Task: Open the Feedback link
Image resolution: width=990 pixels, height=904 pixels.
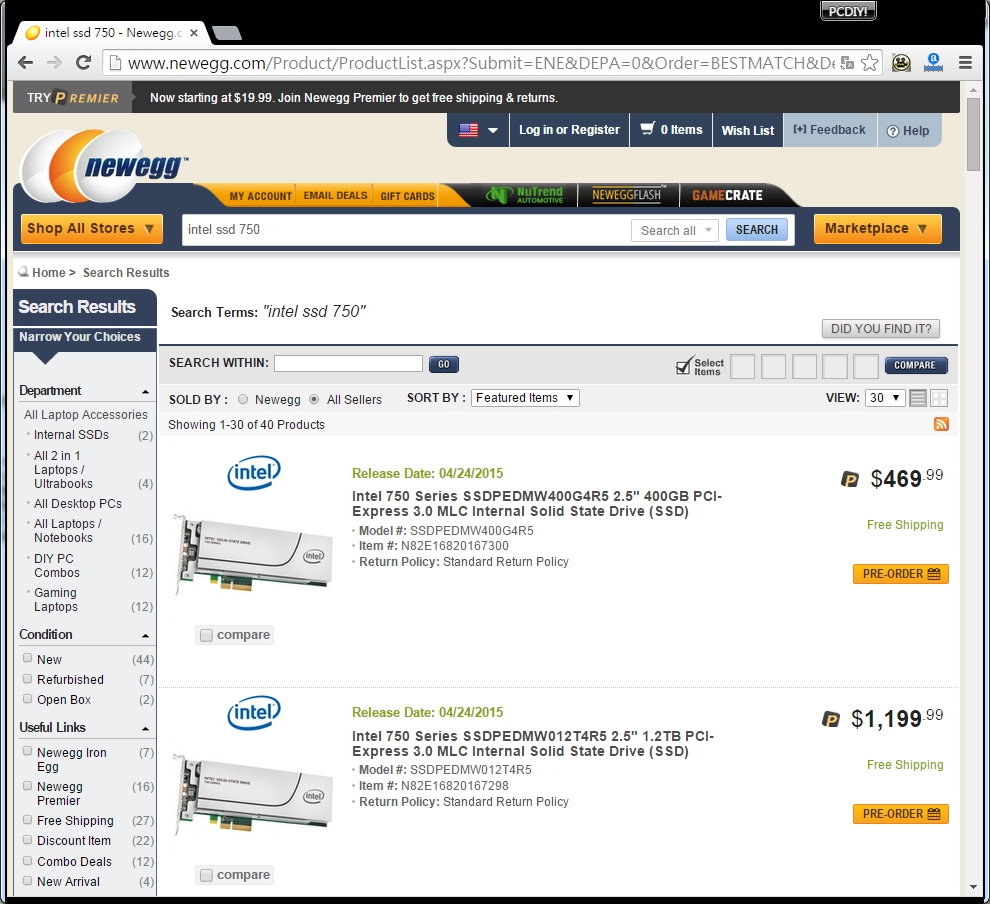Action: (x=830, y=129)
